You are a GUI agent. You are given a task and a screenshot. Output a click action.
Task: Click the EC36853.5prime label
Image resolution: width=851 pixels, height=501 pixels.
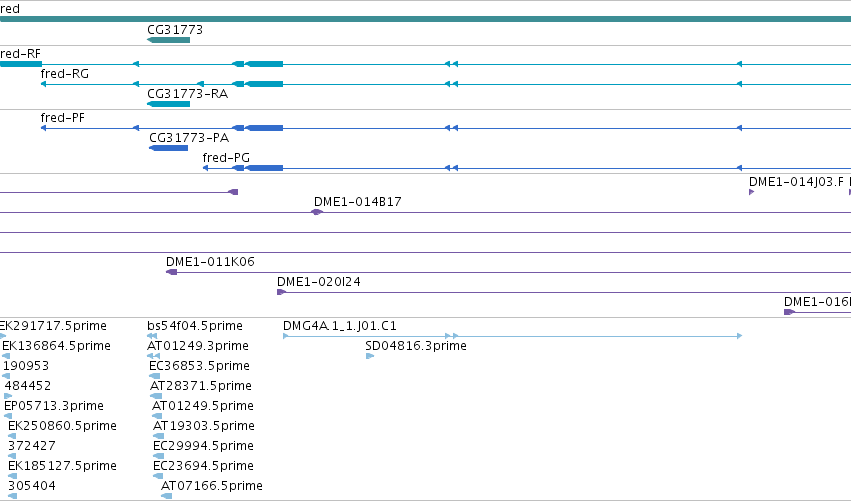click(x=199, y=366)
